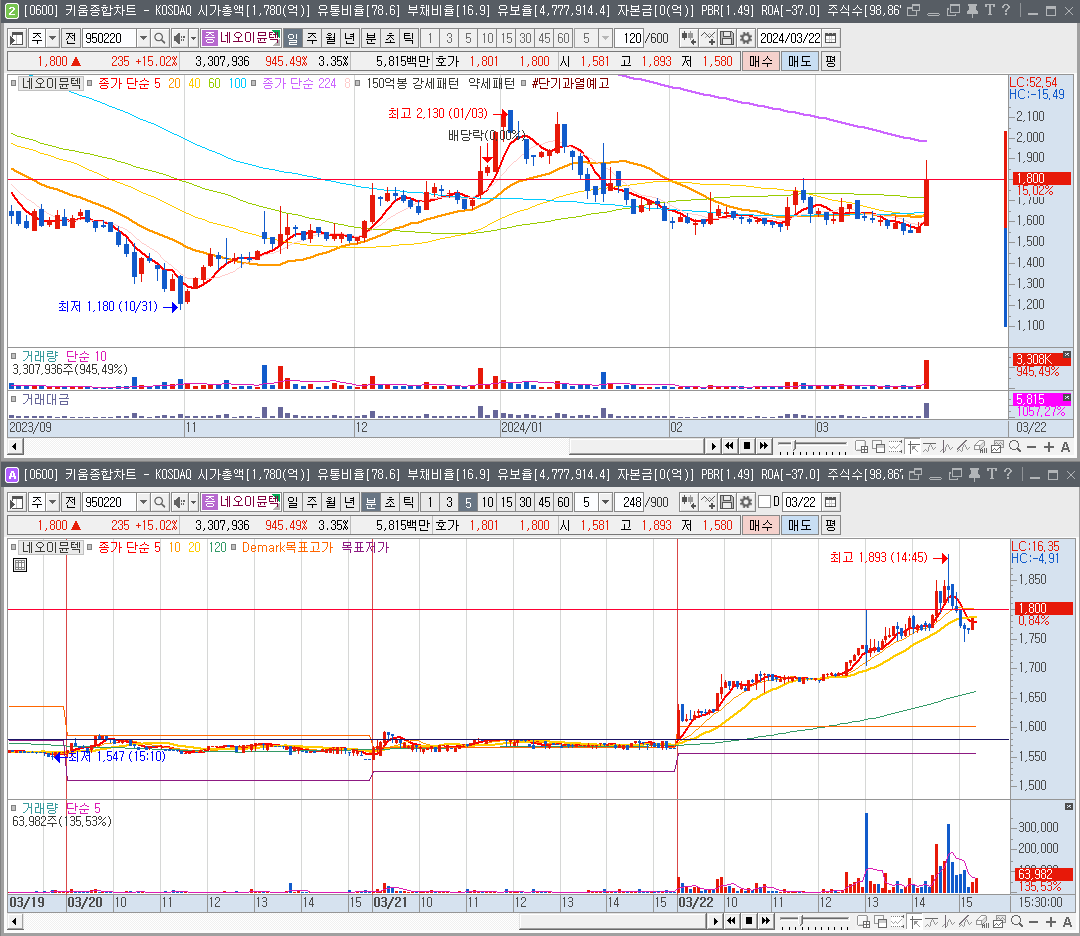The image size is (1080, 936).
Task: Click pin icon in bottom window title bar
Action: [974, 474]
